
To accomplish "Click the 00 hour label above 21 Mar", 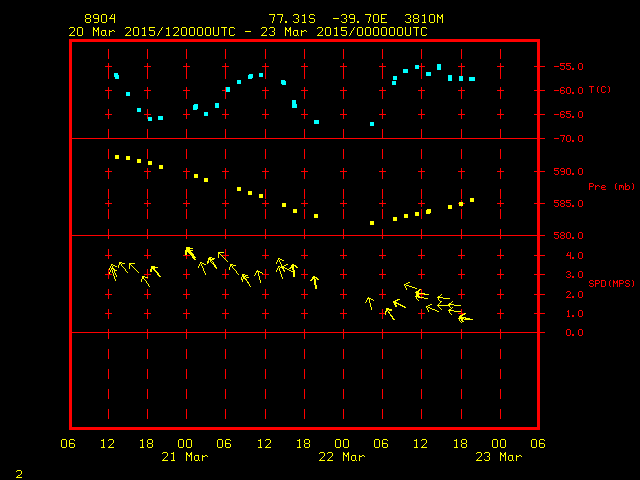I will (185, 444).
